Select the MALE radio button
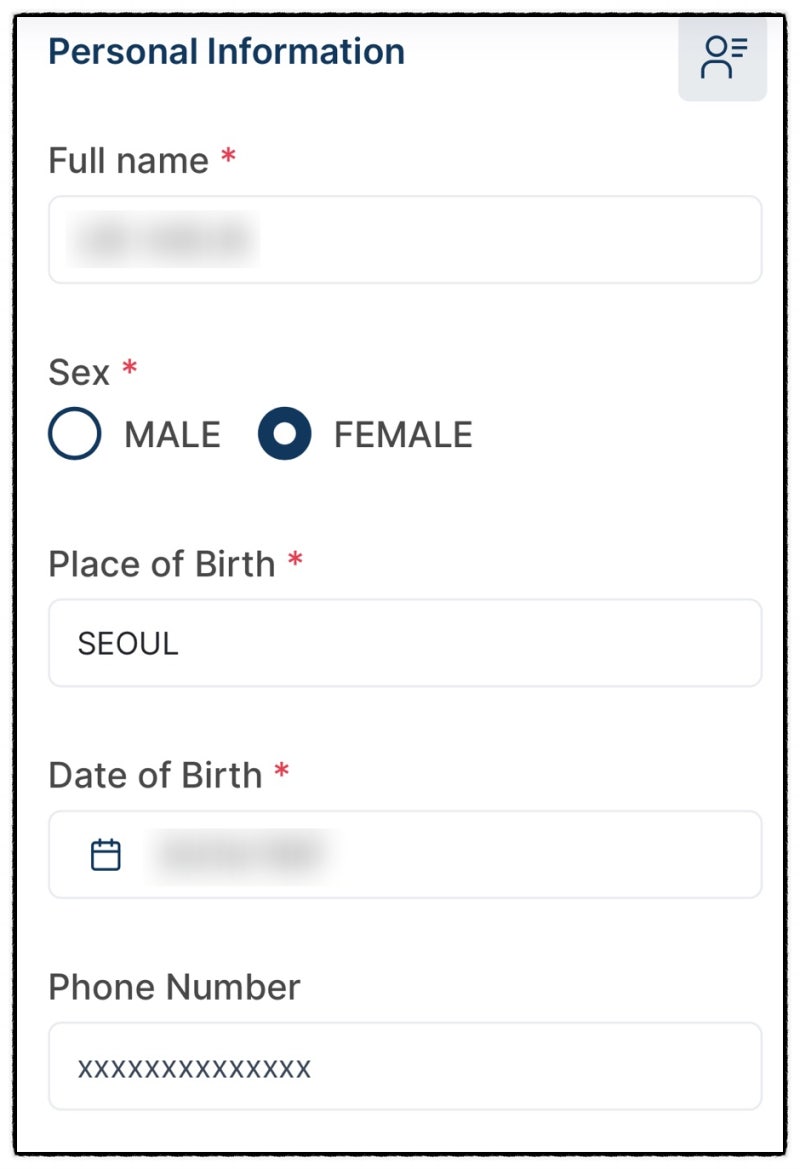 [75, 433]
